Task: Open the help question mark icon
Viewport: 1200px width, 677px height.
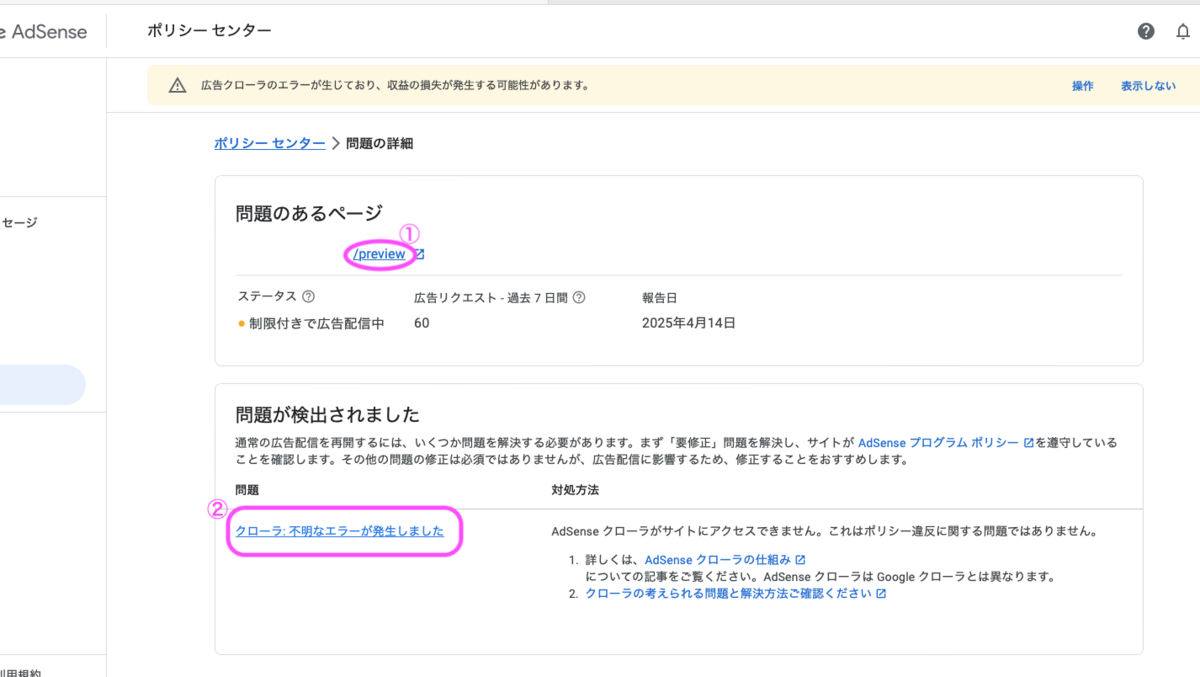Action: 1146,31
